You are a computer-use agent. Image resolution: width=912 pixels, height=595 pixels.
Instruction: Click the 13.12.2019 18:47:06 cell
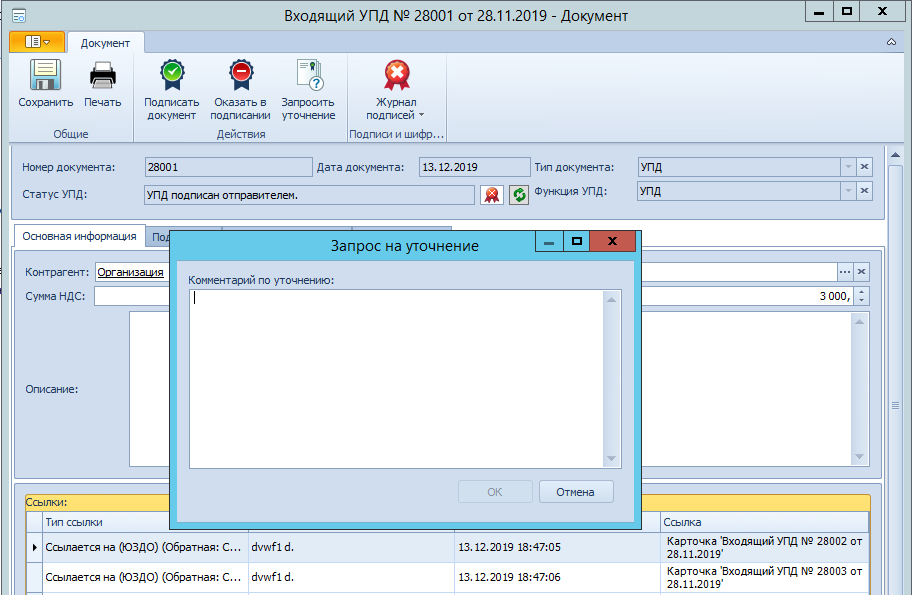557,577
